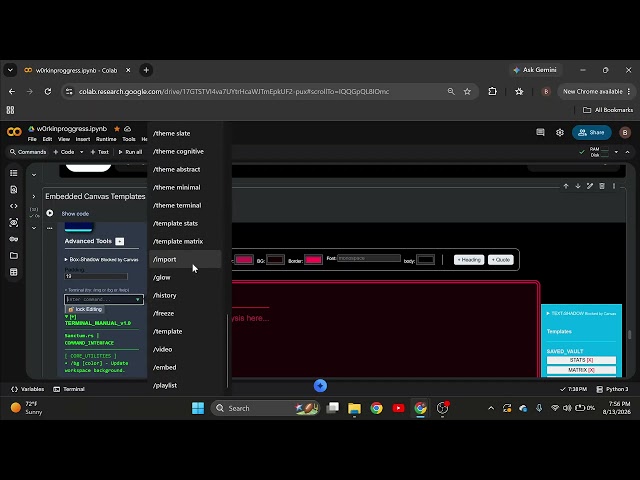
Task: Edit the cell with pencil icon
Action: (590, 186)
